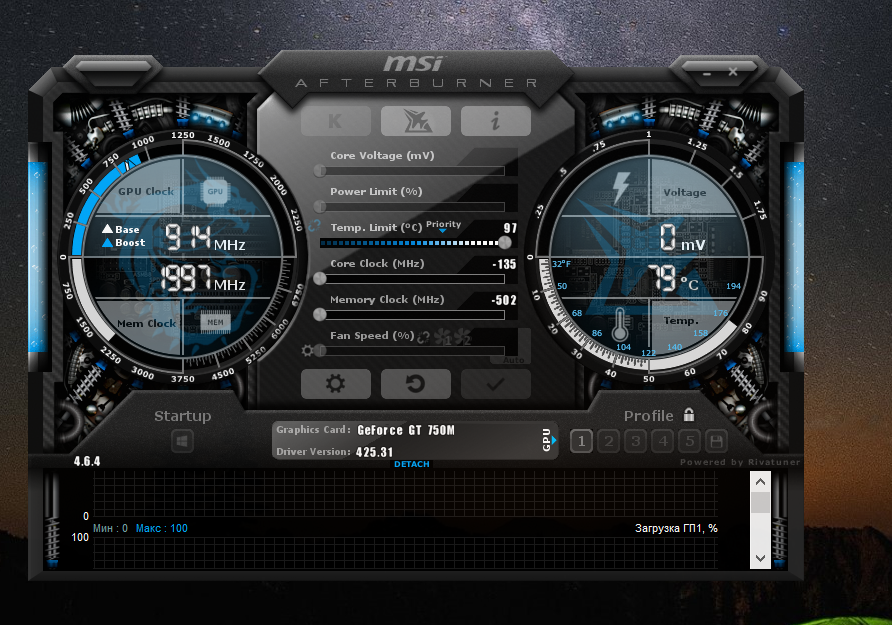The image size is (892, 625).
Task: Select fan 2 icon
Action: (x=462, y=337)
